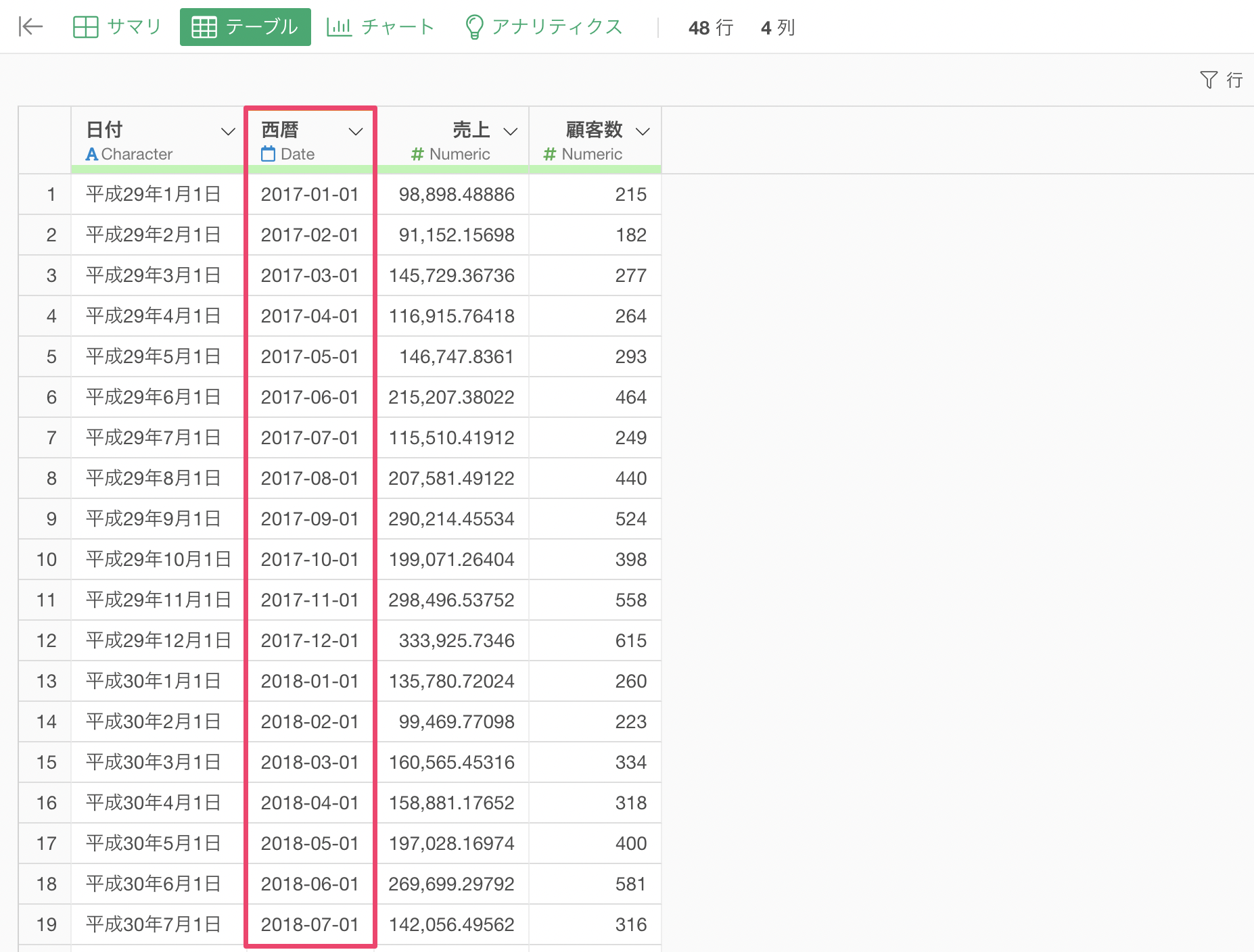Select cell 平成29年9月1日

(x=157, y=519)
